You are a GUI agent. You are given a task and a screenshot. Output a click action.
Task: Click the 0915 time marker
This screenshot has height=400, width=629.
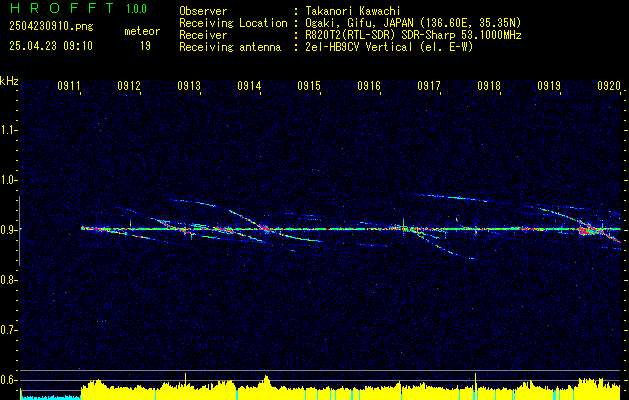(309, 85)
